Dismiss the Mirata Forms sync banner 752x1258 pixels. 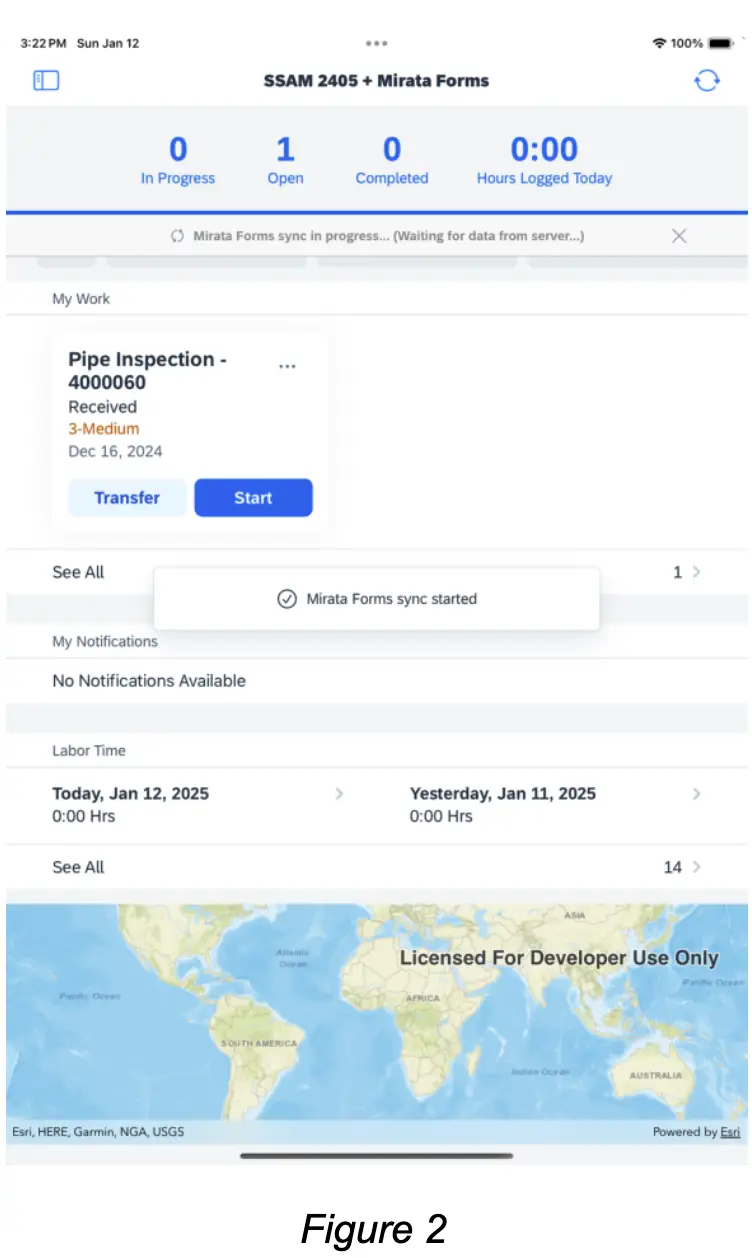click(679, 236)
